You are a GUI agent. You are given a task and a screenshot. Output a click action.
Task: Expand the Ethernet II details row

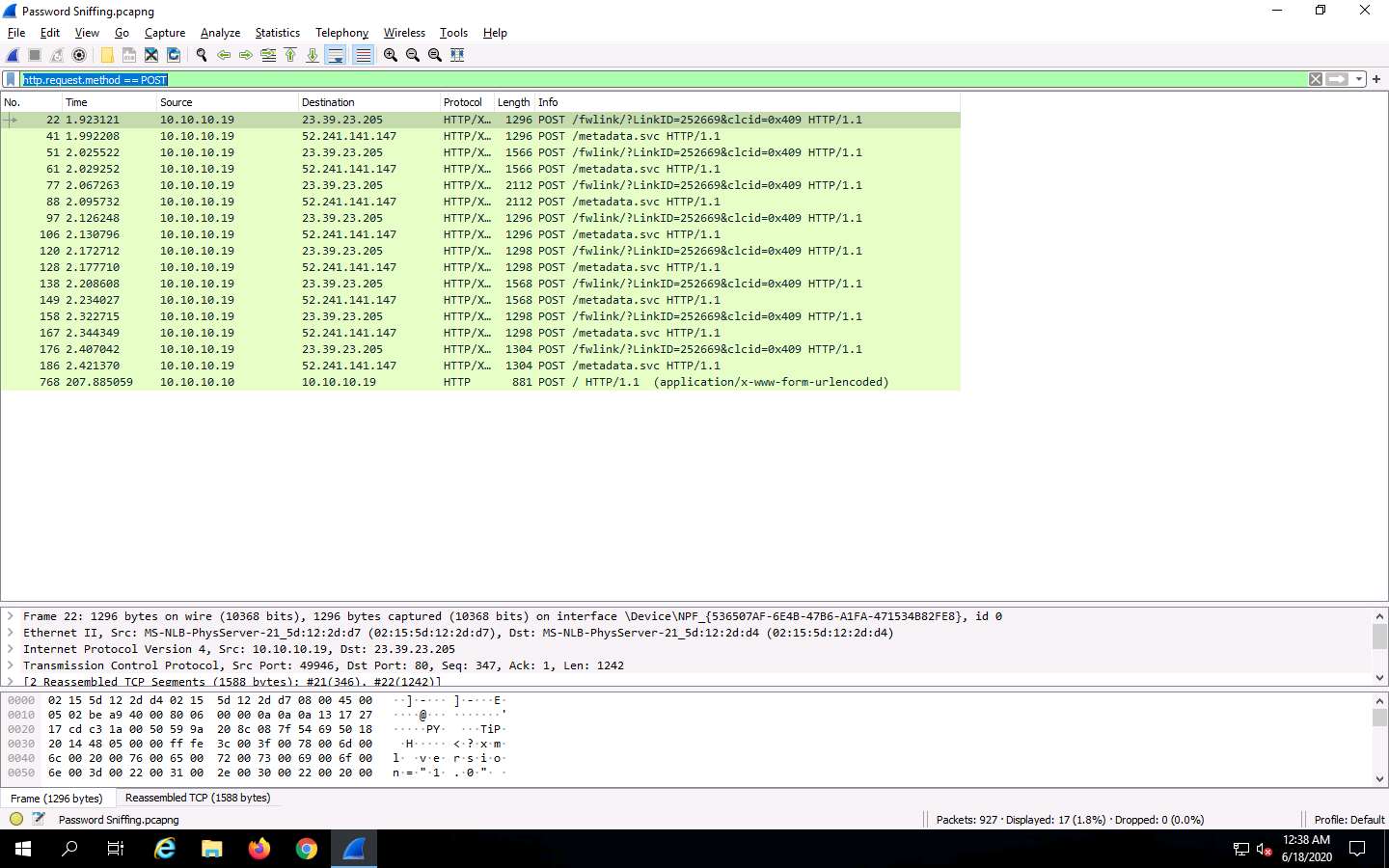pyautogui.click(x=11, y=633)
